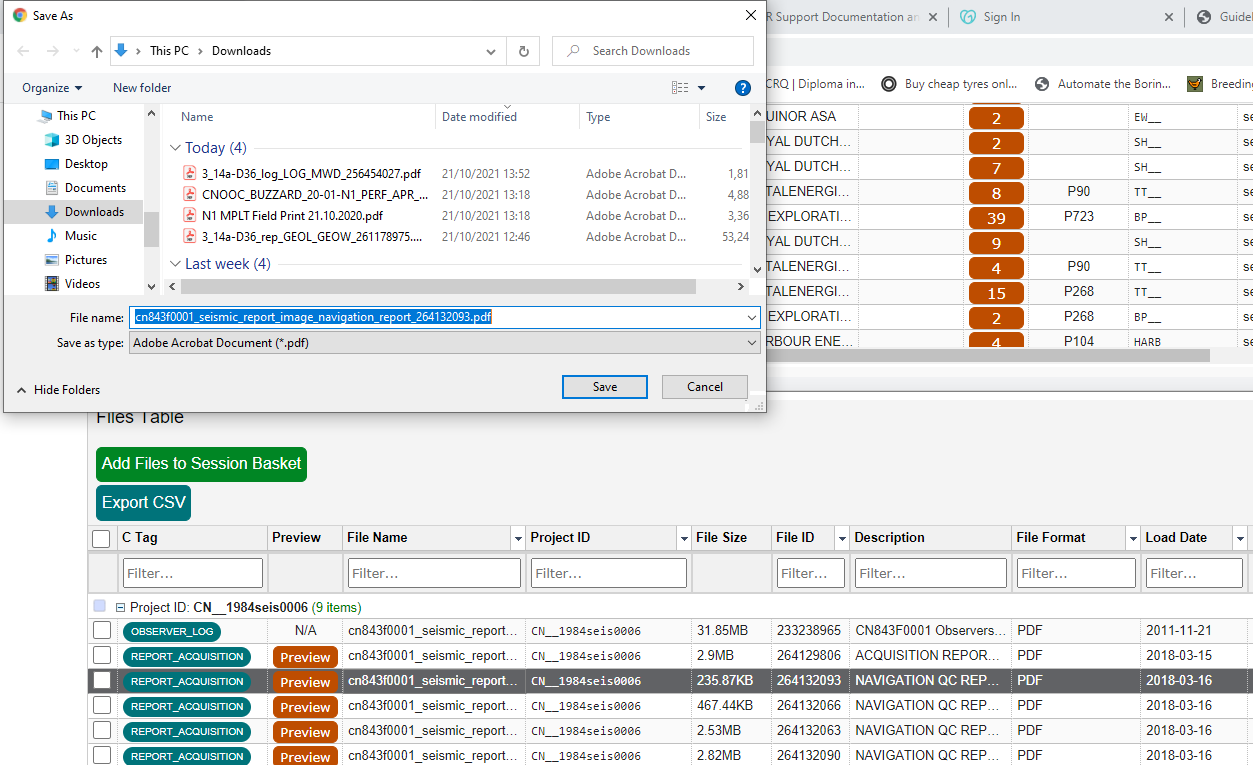Close the R Support Documentation browser tab
The image size is (1253, 765).
[x=933, y=17]
